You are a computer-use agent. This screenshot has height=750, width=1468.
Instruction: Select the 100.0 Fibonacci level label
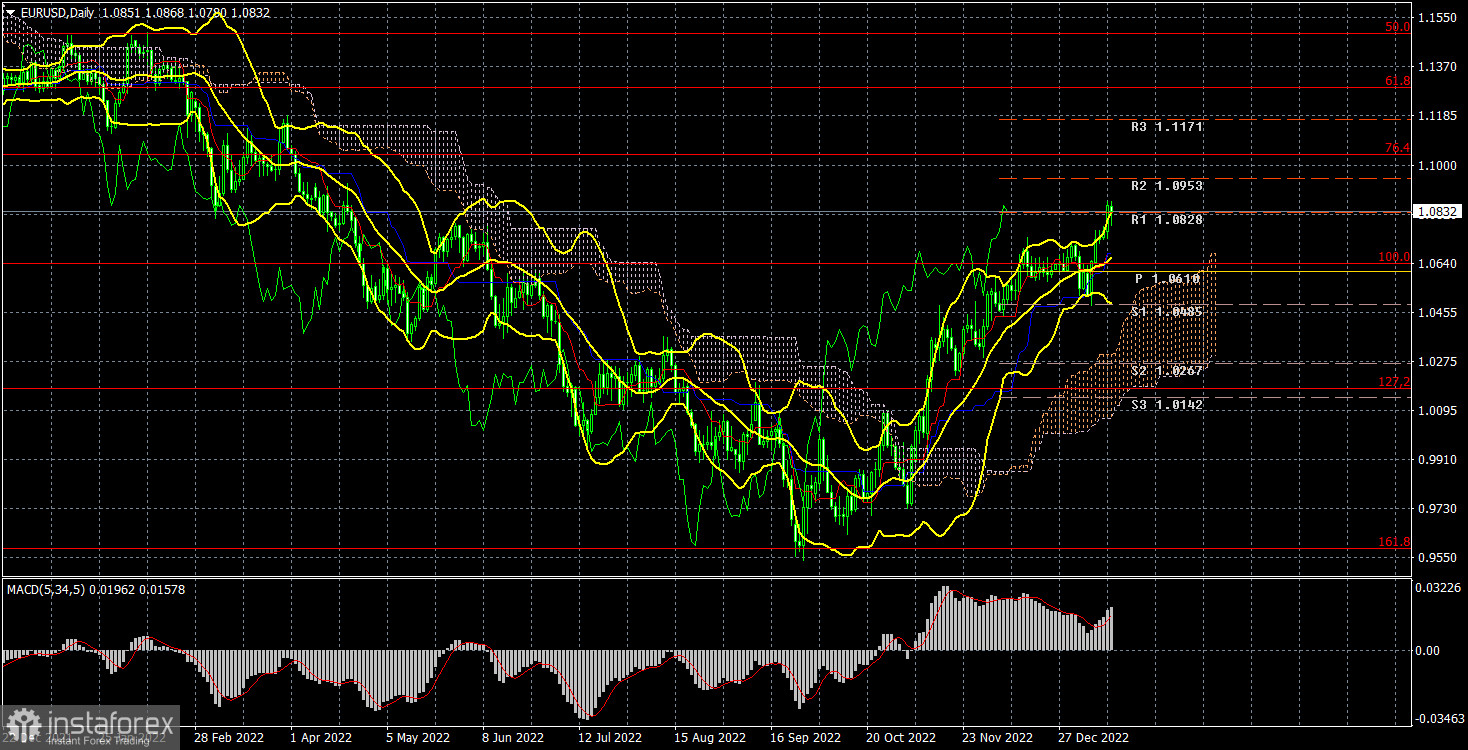[1394, 257]
